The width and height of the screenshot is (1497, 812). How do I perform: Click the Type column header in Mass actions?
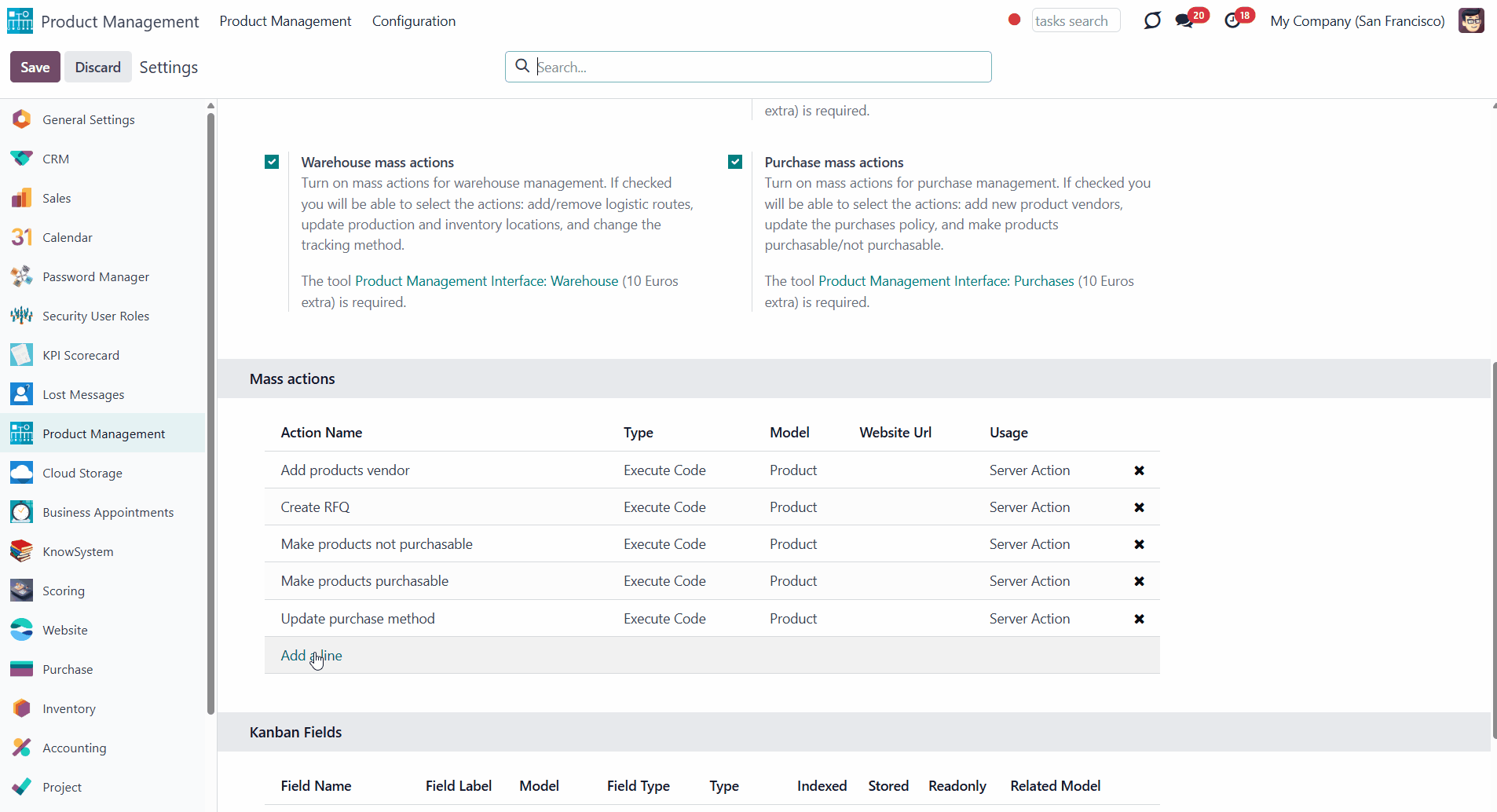(639, 433)
